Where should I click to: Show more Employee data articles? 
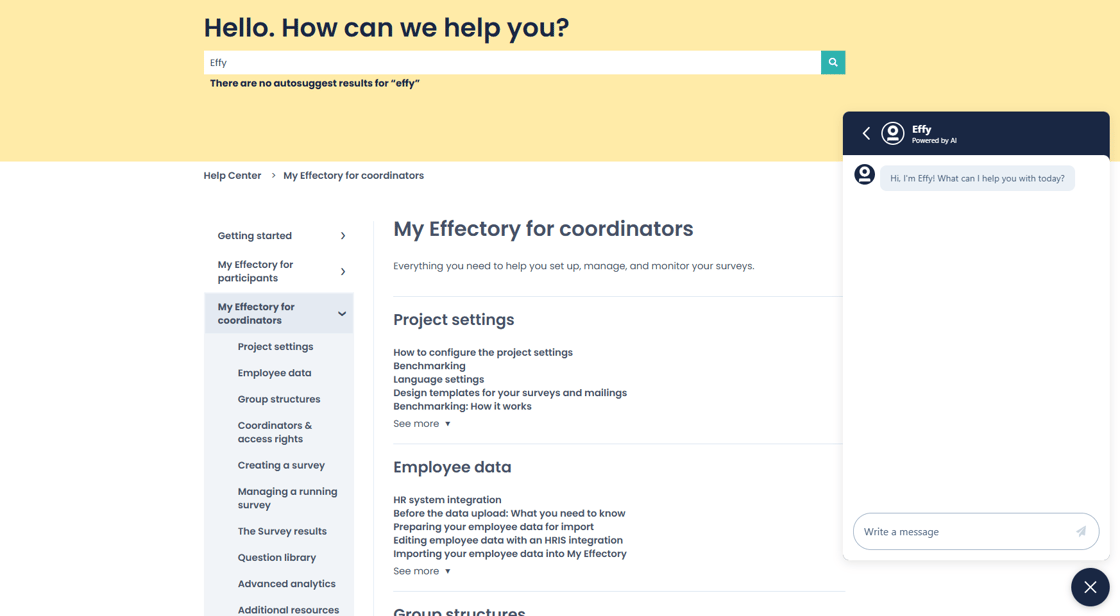[x=421, y=571]
